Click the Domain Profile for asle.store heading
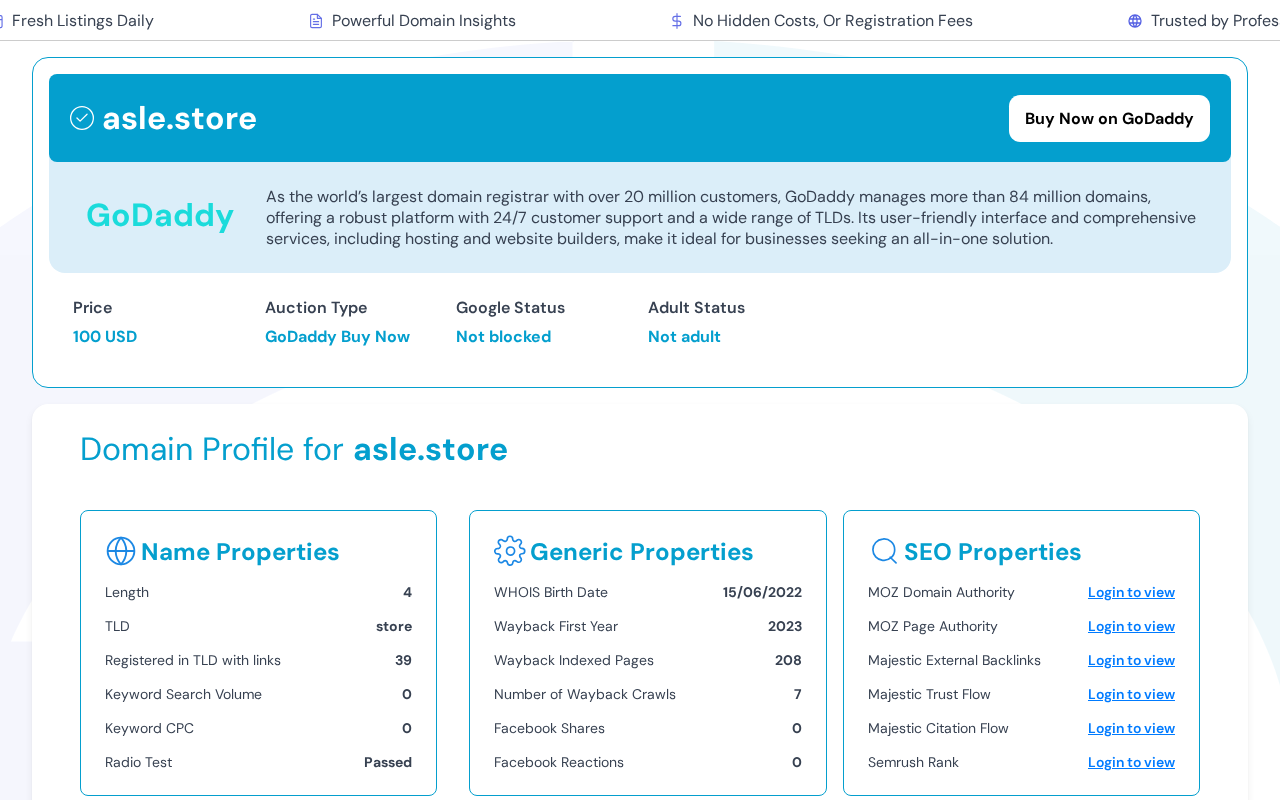This screenshot has height=800, width=1280. 294,449
